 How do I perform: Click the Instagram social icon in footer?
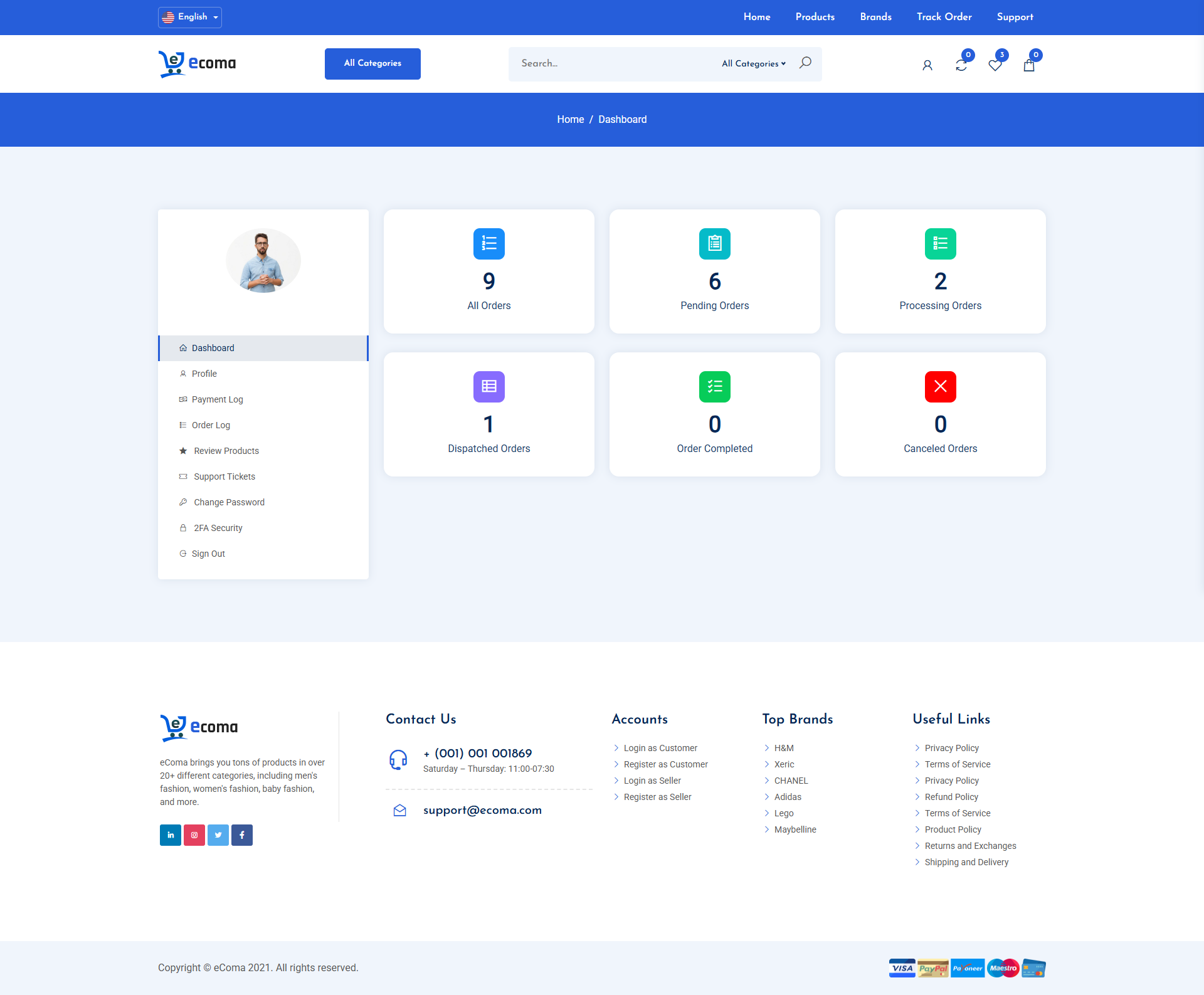[194, 835]
